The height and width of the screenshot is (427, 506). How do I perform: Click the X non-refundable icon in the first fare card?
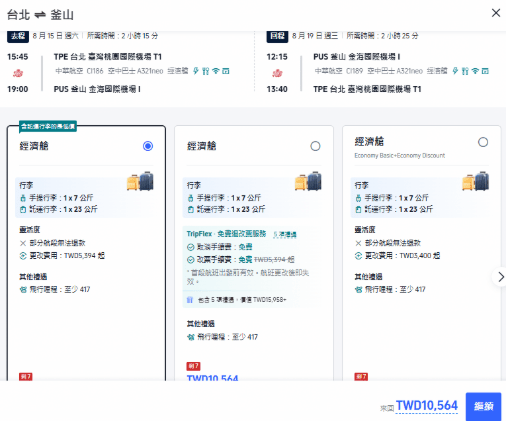(23, 243)
